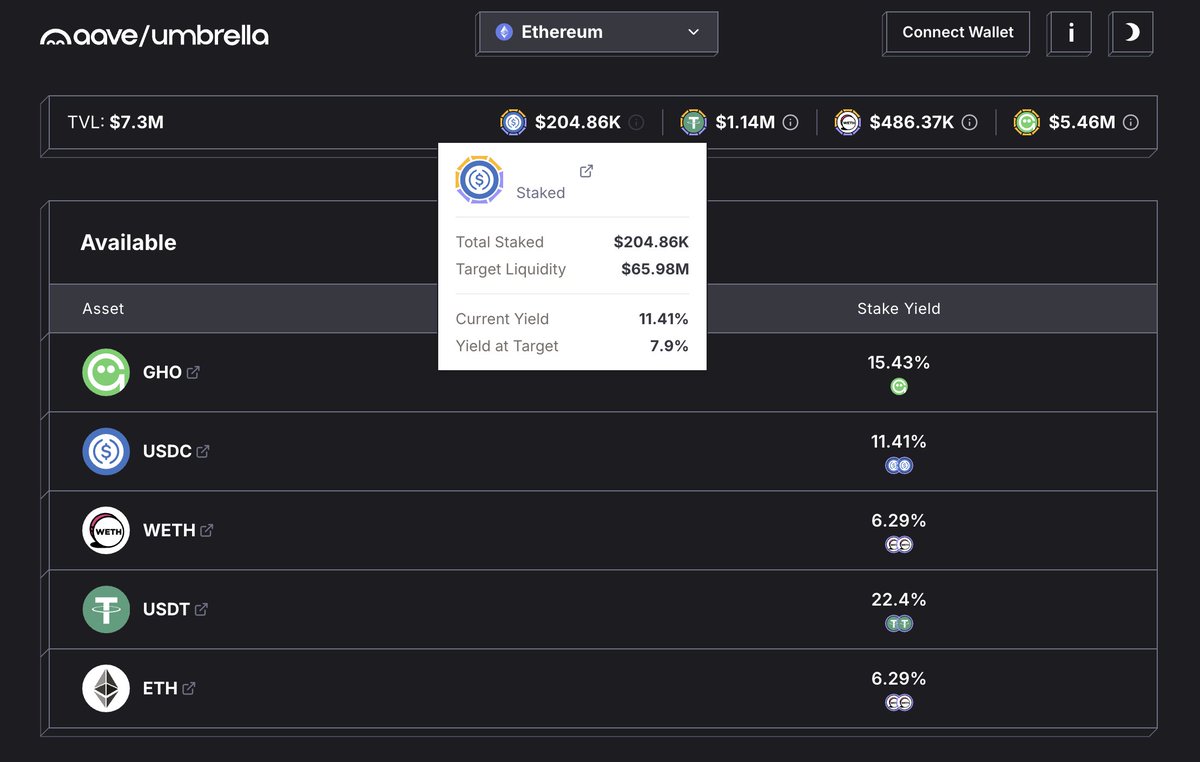This screenshot has width=1200, height=762.
Task: Click the USDC asset icon in table
Action: [x=106, y=451]
